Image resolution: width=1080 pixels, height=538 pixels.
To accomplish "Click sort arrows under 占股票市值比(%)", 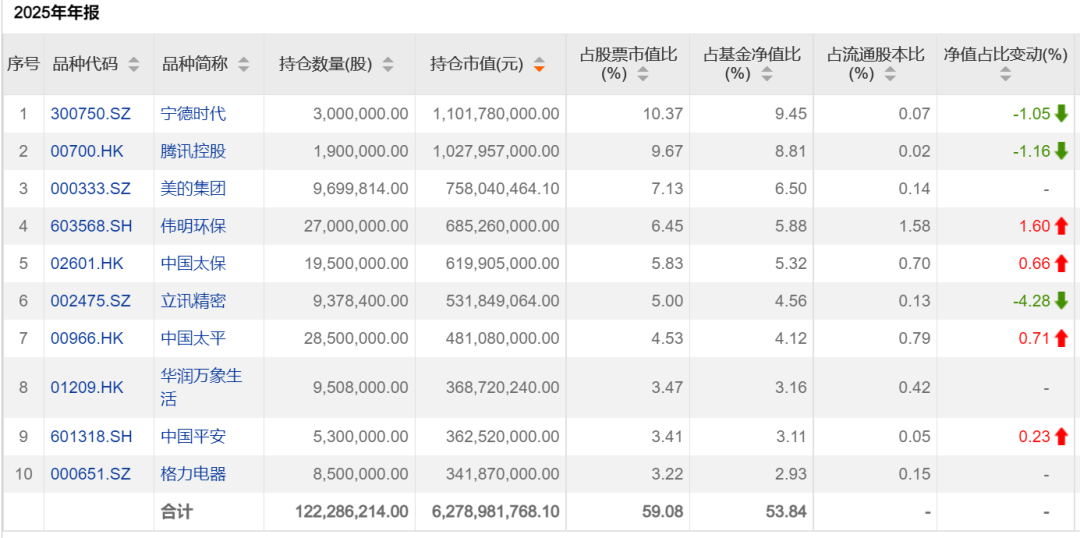I will [642, 74].
